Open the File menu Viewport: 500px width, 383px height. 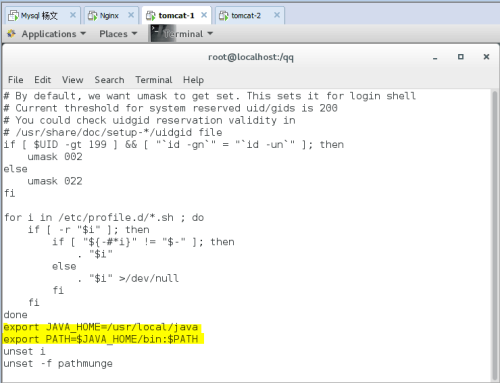(x=16, y=80)
